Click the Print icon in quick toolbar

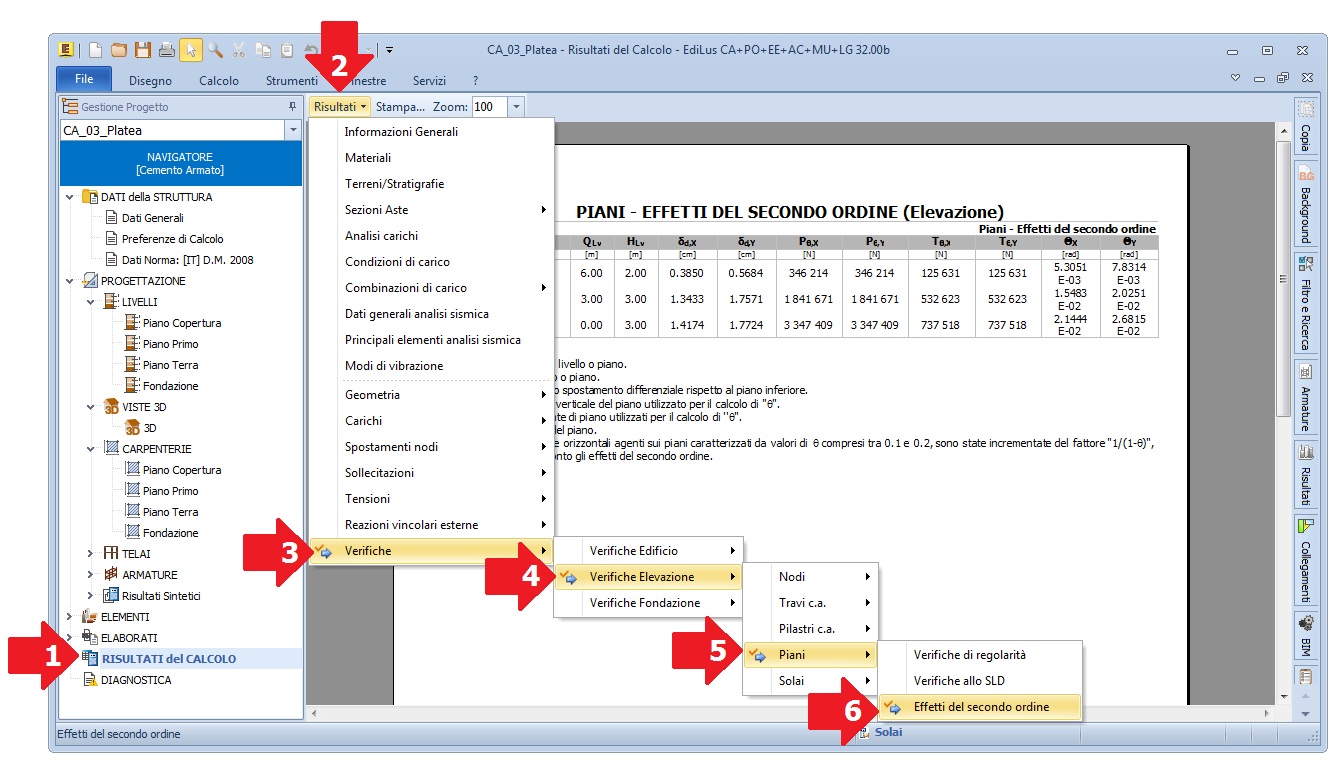click(x=167, y=50)
